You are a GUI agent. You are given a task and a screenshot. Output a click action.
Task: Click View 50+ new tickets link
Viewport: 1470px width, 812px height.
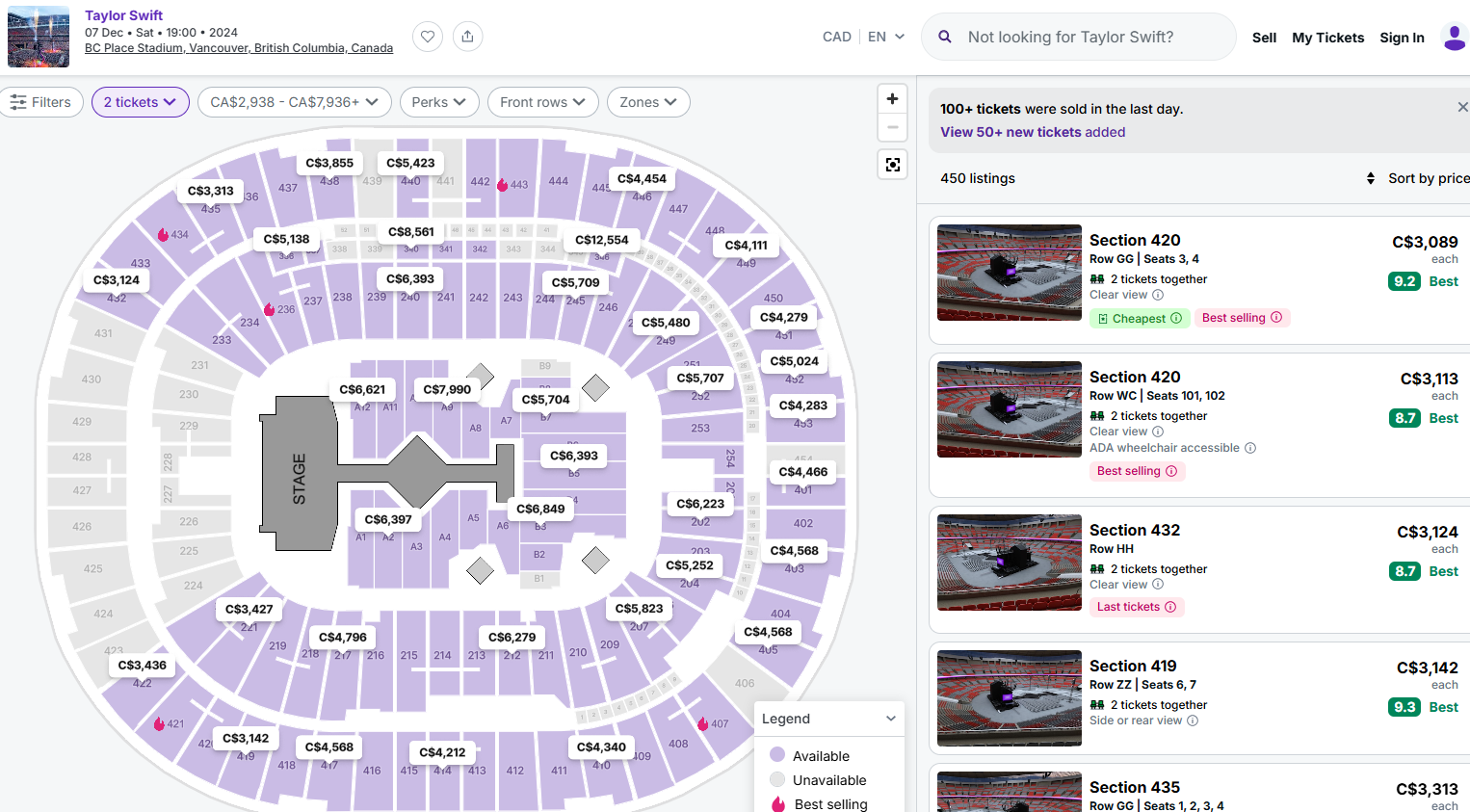[x=1033, y=132]
